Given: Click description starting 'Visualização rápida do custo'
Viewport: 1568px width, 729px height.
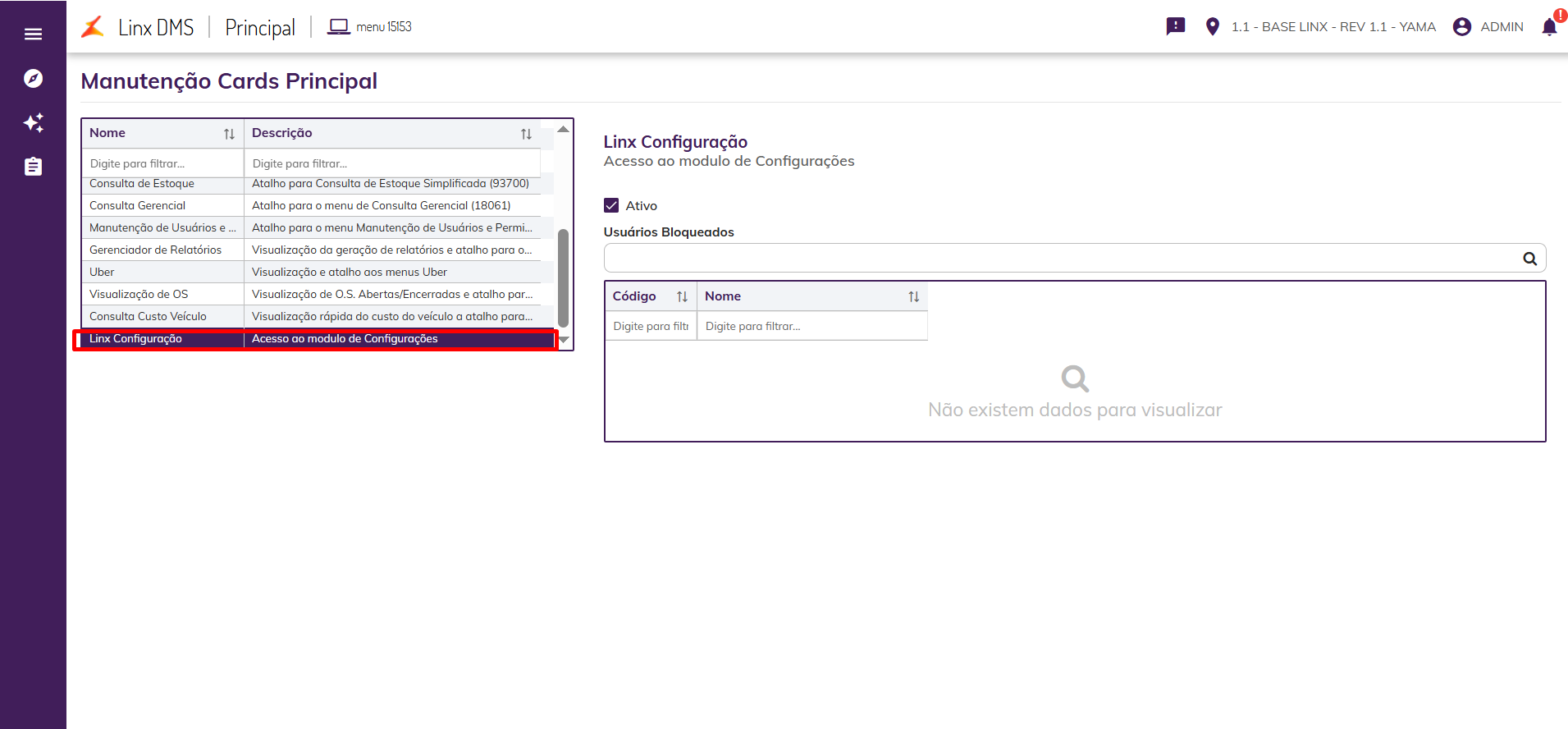Looking at the screenshot, I should (x=392, y=316).
